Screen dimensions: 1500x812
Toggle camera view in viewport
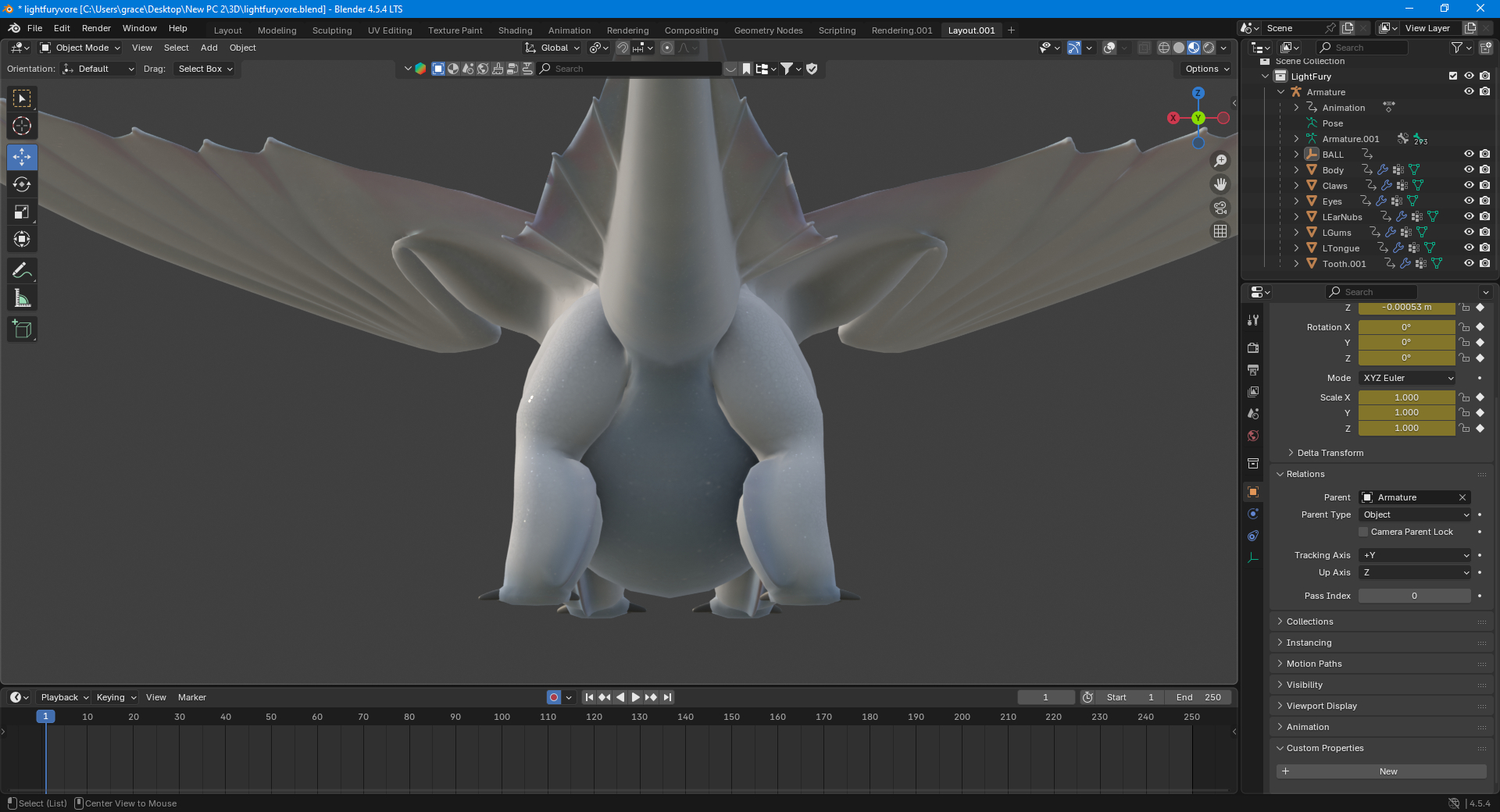tap(1220, 208)
